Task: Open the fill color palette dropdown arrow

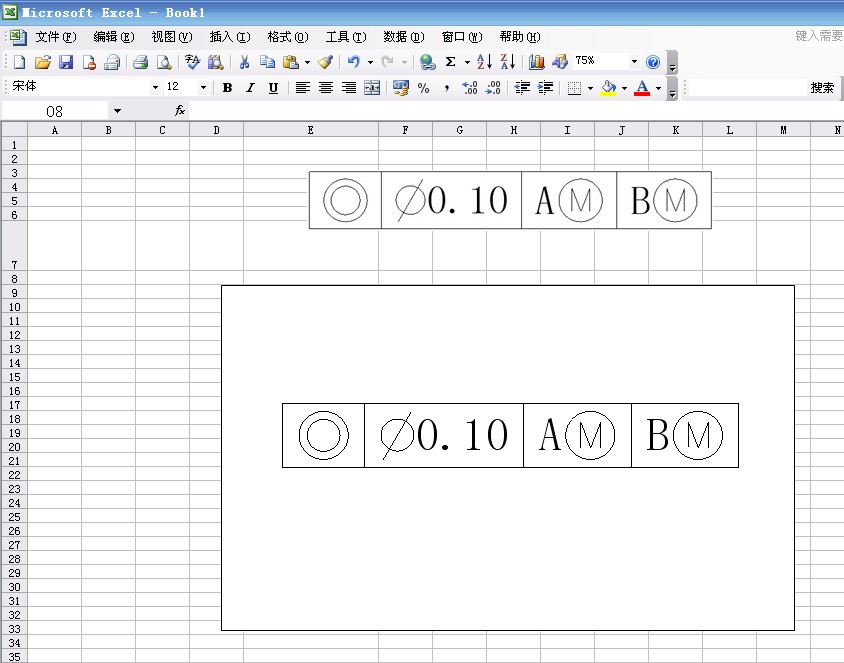Action: pyautogui.click(x=624, y=88)
